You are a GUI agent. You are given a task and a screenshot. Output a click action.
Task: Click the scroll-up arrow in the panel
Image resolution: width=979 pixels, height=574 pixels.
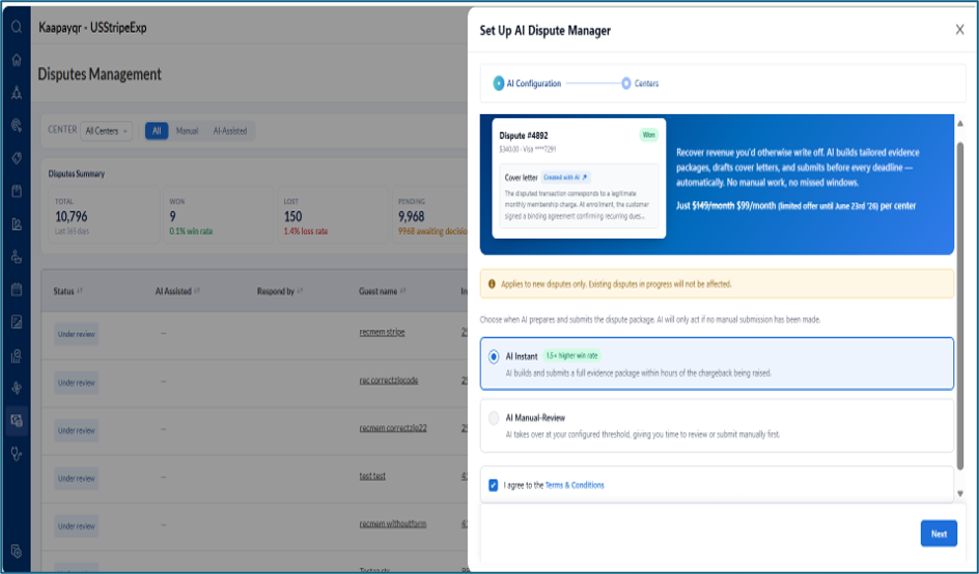[960, 123]
